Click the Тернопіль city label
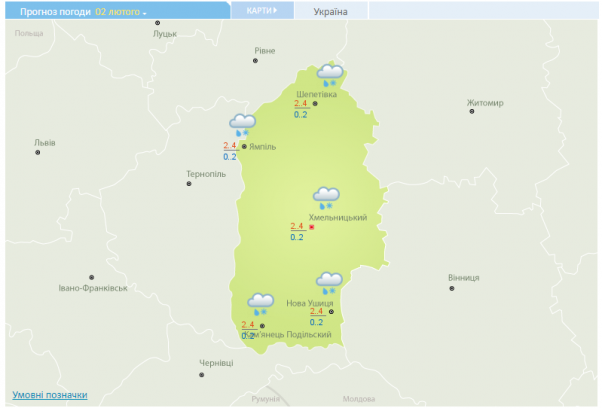 coord(206,174)
